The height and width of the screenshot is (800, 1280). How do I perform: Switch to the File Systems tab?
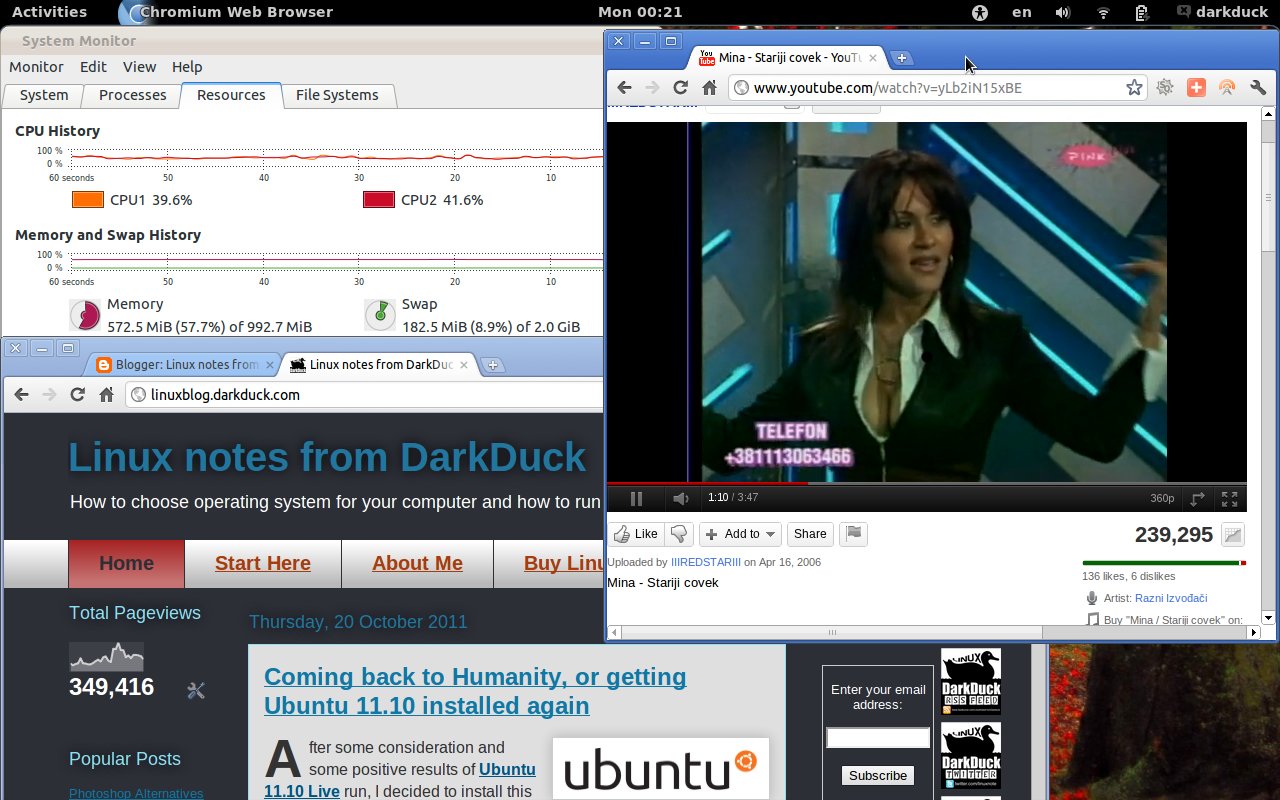337,95
